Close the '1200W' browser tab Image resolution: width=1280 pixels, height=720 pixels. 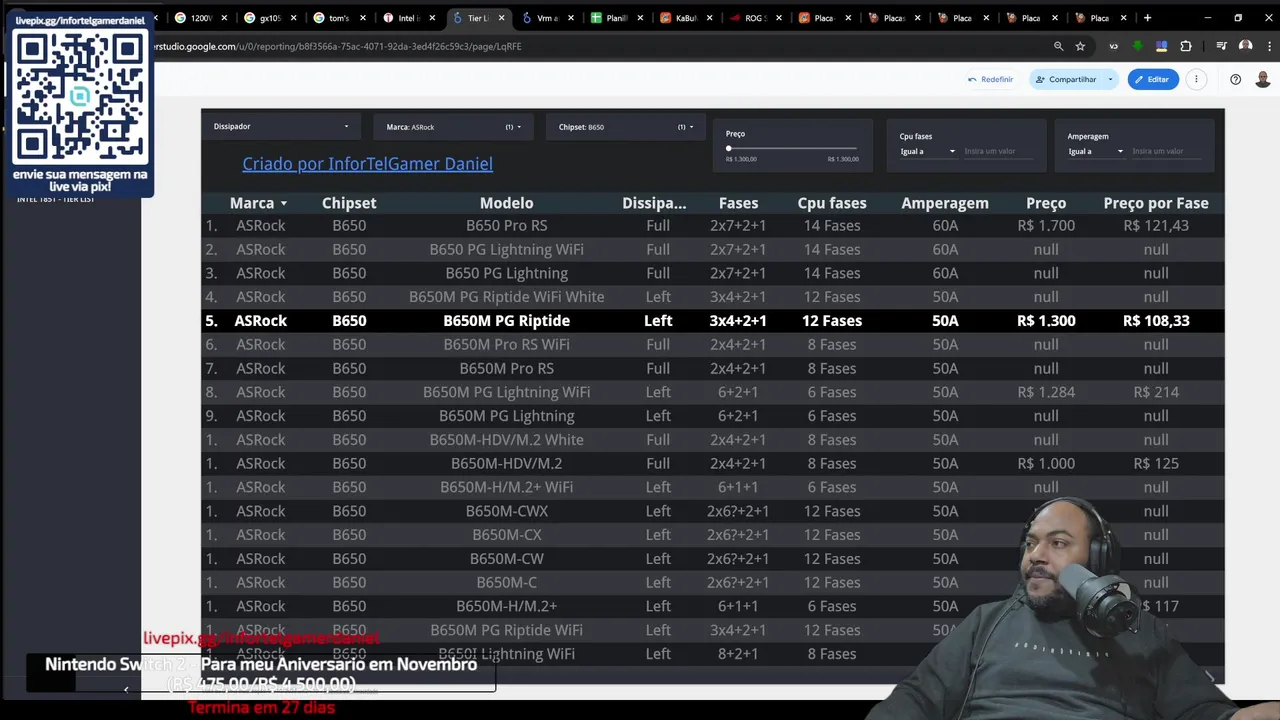click(223, 18)
